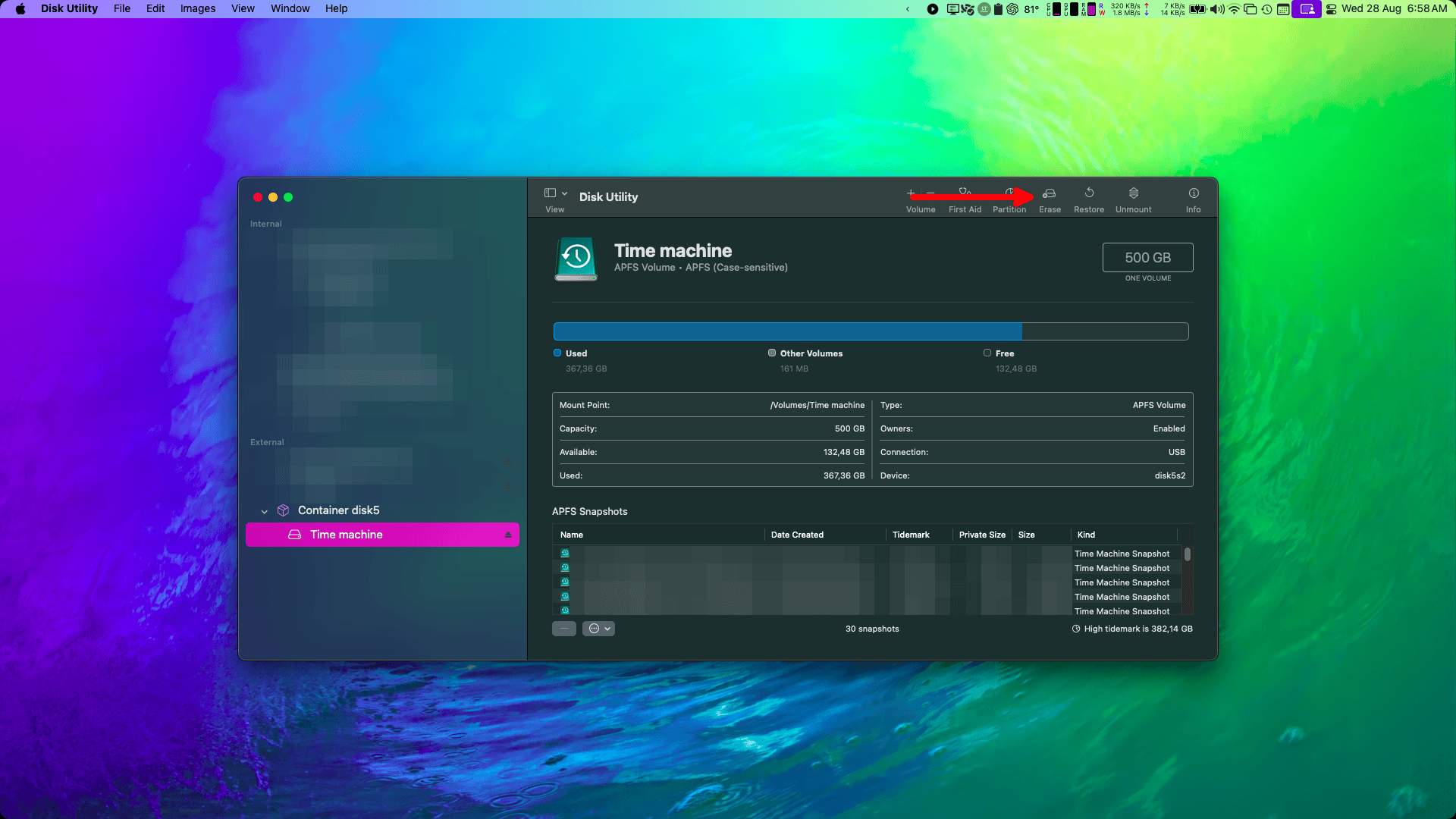Select the Free radio button
1456x819 pixels.
987,352
